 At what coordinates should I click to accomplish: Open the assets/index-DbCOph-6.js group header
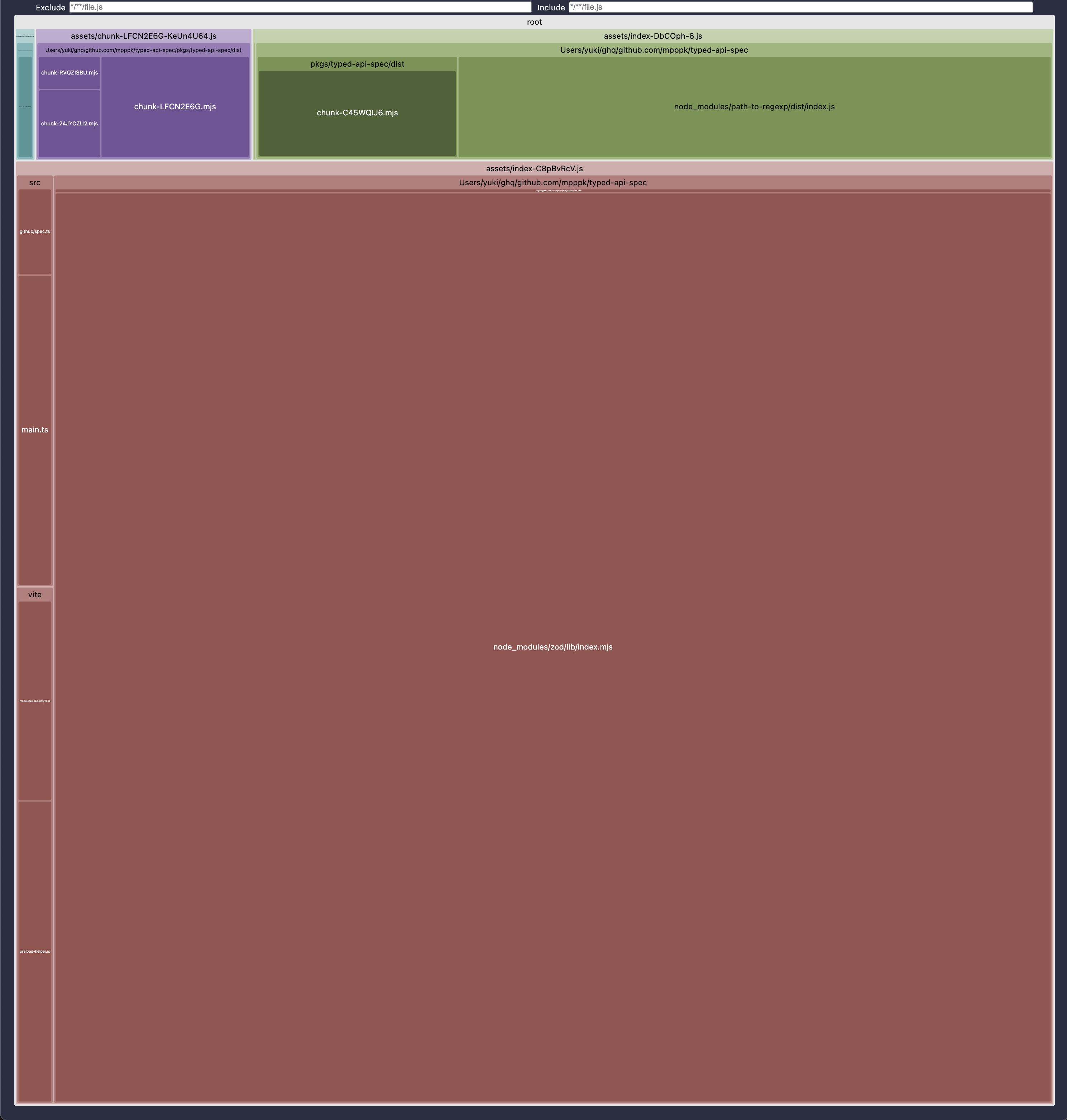[652, 36]
